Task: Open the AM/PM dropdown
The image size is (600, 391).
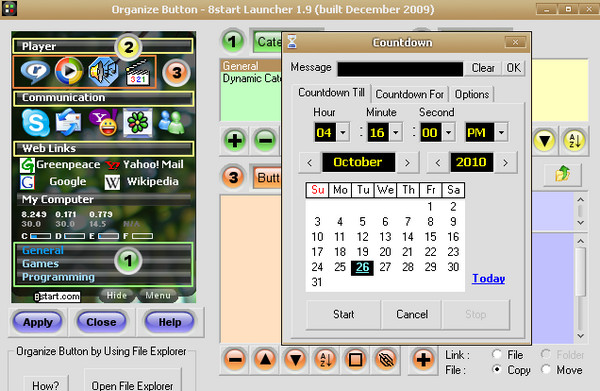Action: click(x=501, y=133)
